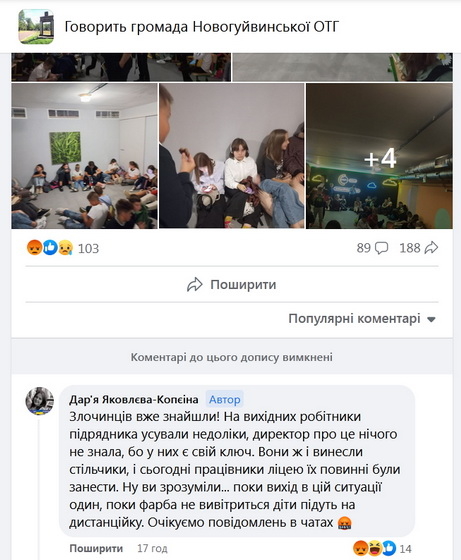Open group title Говорить громада Новогуйвинської ОТГ
Image resolution: width=461 pixels, height=560 pixels.
(201, 27)
